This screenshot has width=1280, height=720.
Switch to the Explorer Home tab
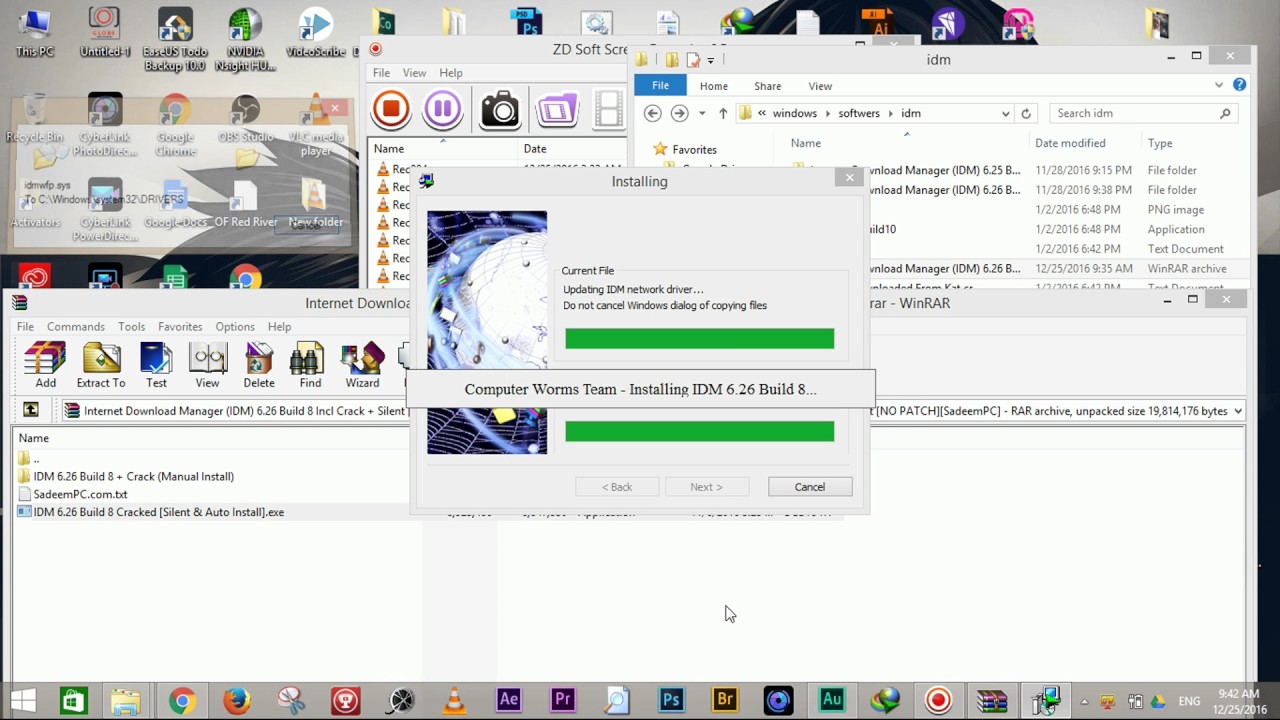(x=714, y=86)
